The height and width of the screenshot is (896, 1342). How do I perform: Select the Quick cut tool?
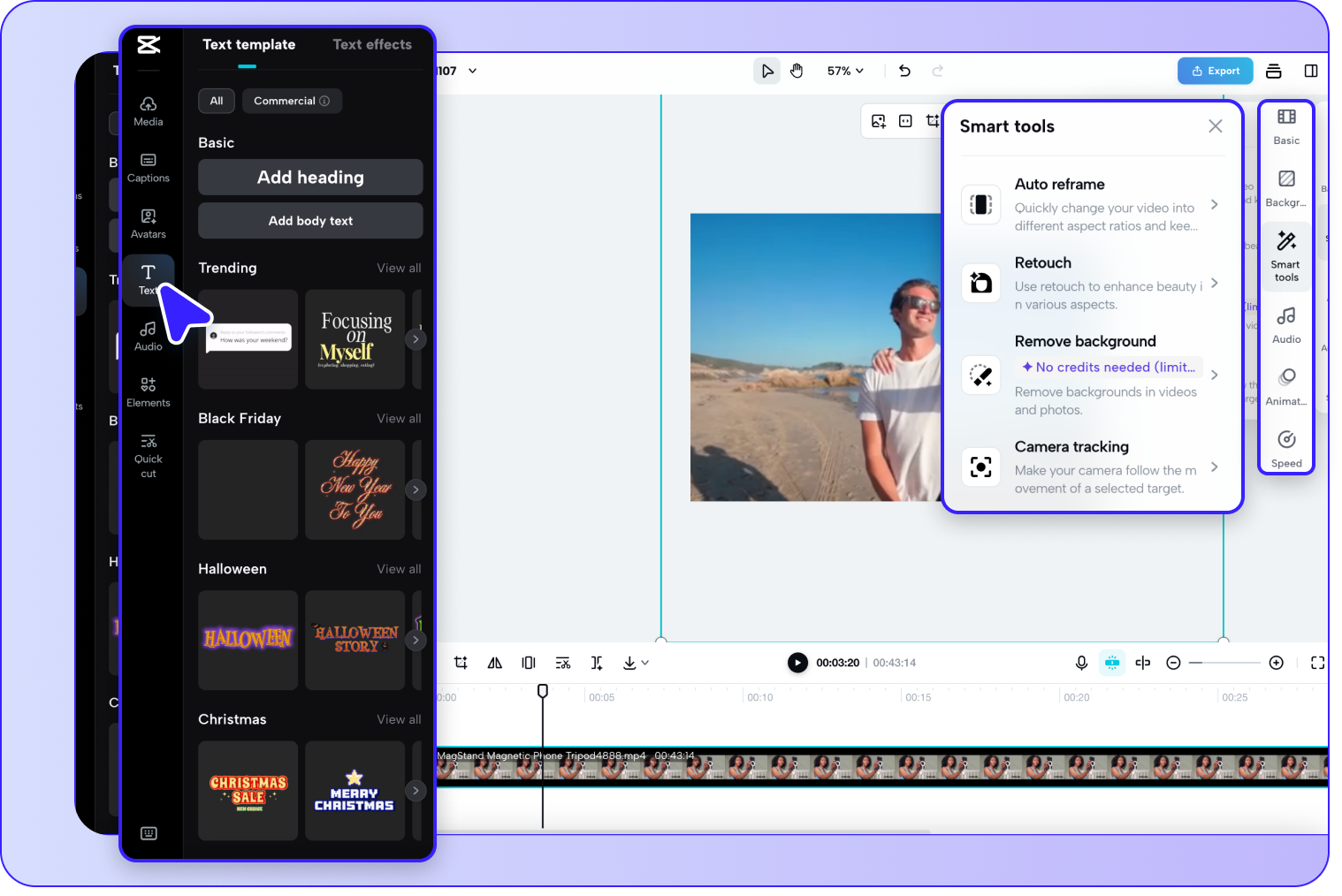[x=149, y=456]
